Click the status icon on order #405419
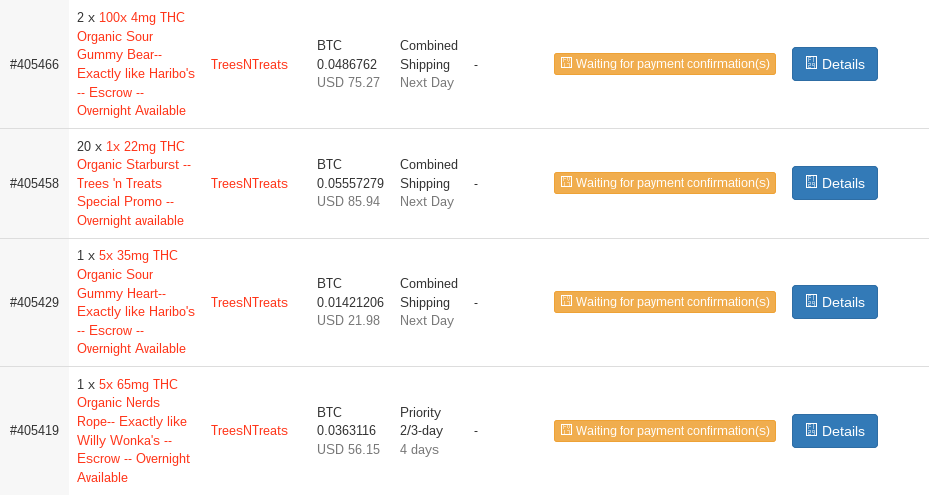 566,430
